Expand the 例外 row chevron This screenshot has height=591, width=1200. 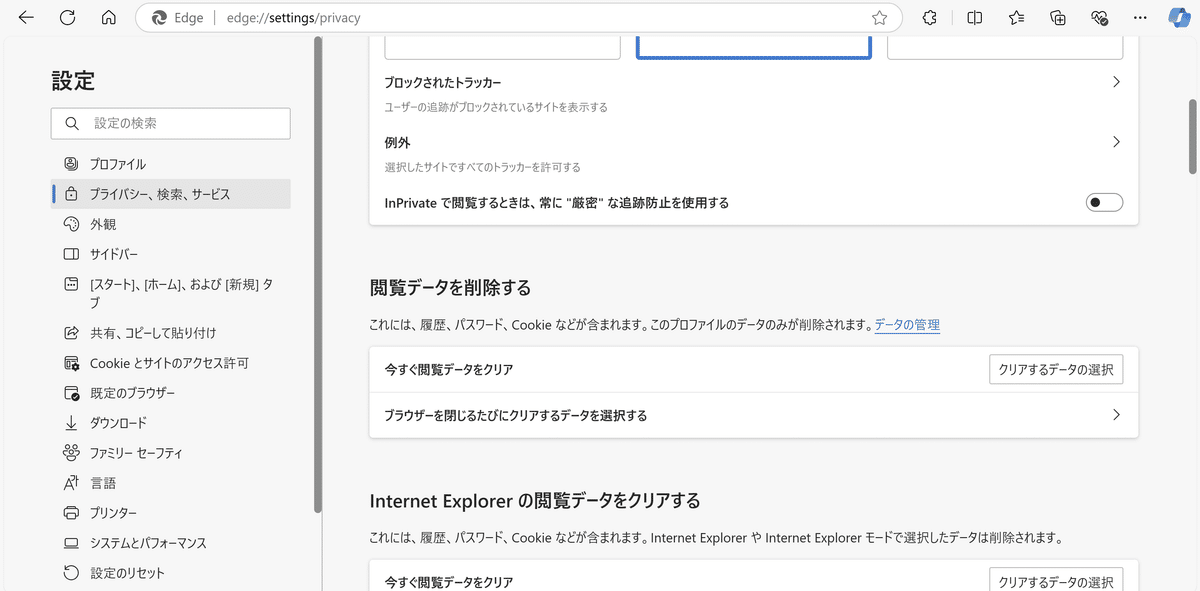(x=1116, y=142)
